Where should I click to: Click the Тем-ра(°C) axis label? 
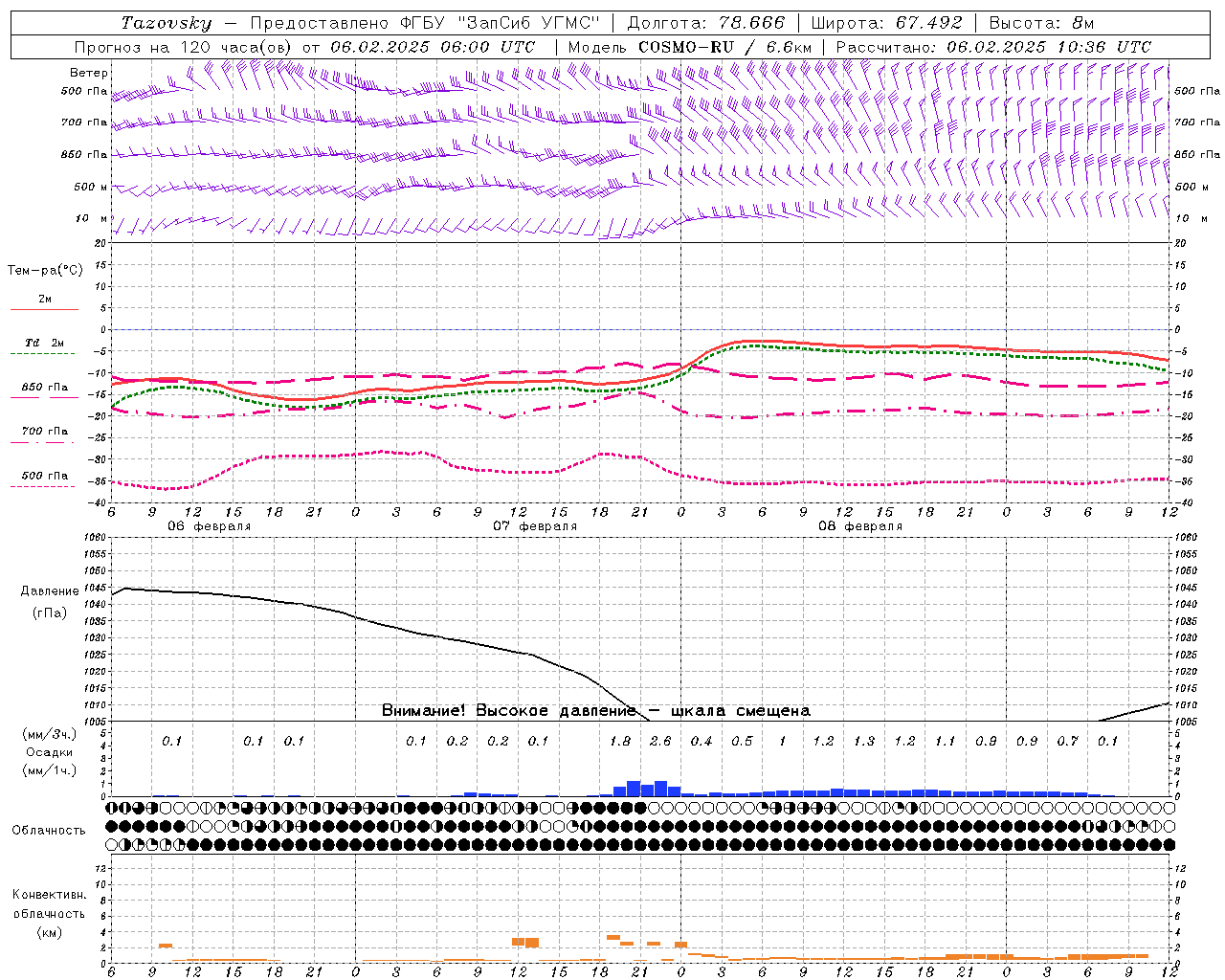click(45, 271)
